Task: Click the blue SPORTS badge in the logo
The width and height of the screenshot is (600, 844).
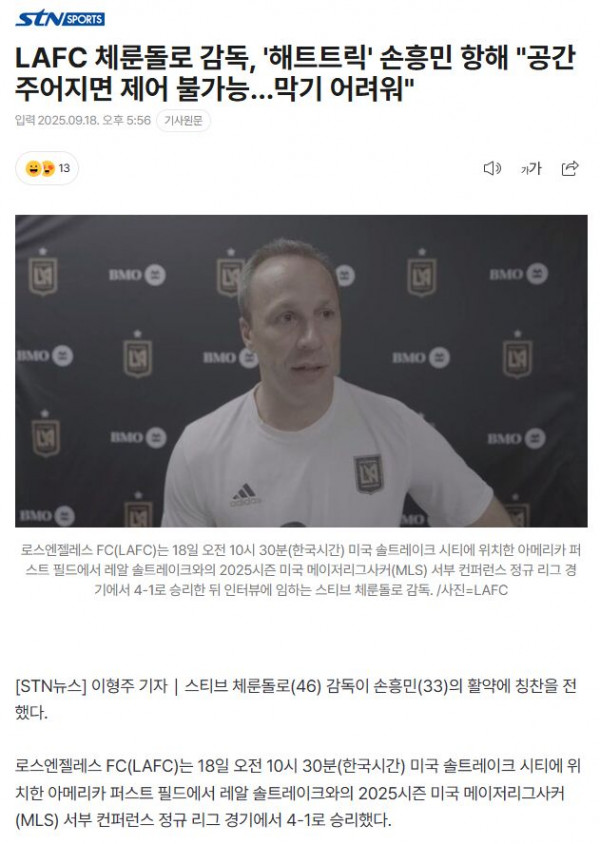Action: [84, 19]
